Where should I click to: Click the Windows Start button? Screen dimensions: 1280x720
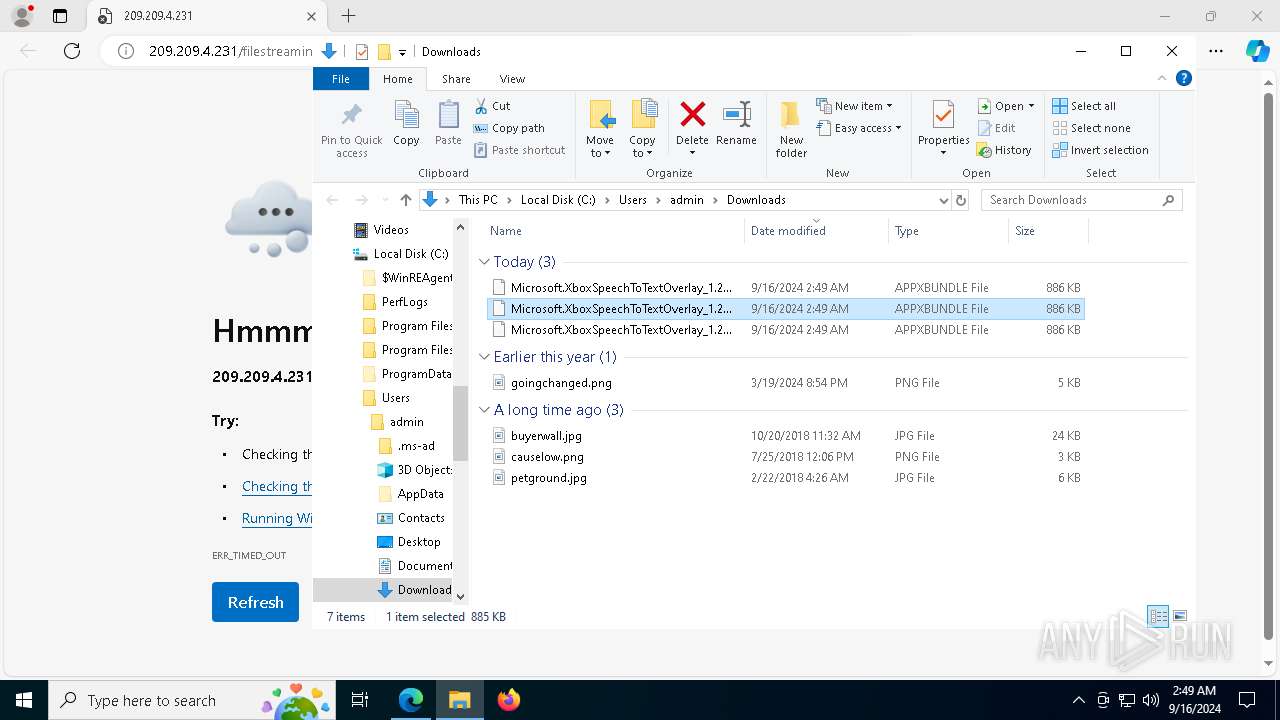coord(23,700)
